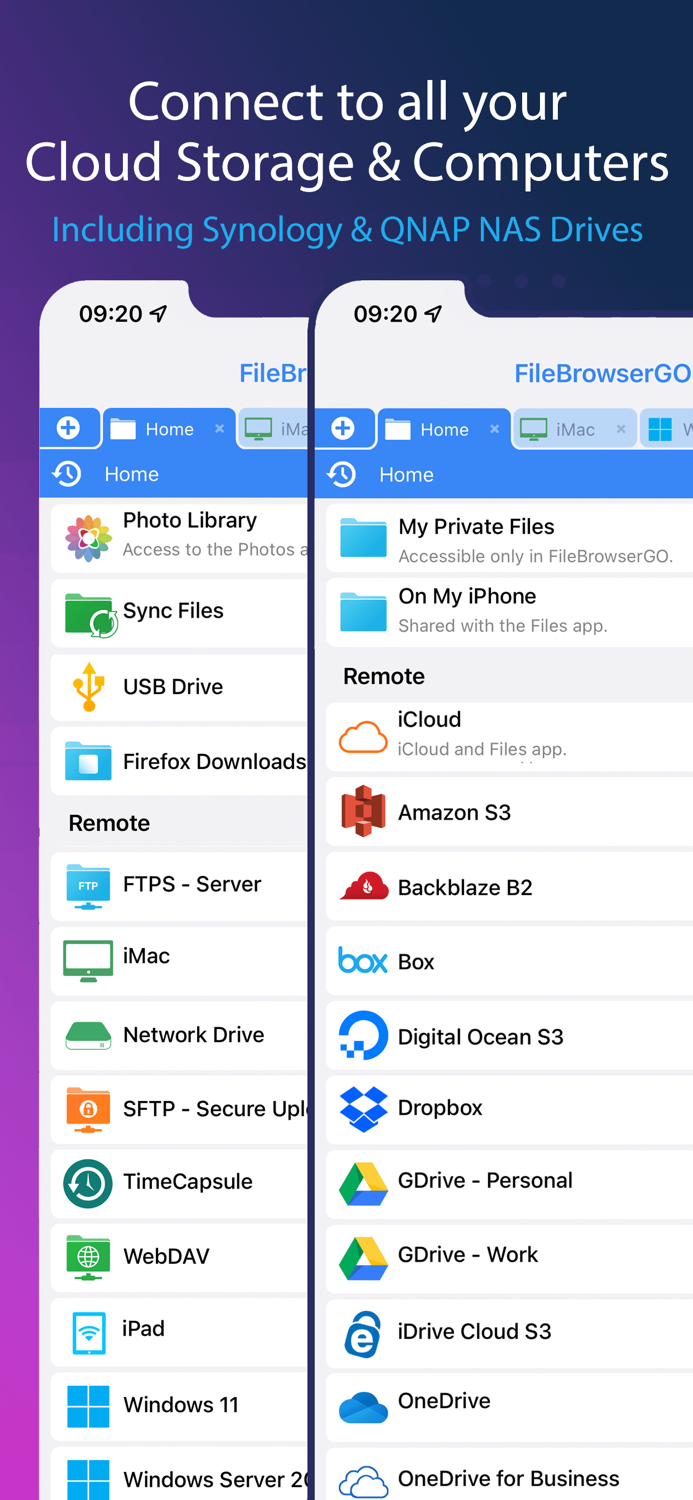Open history clock icon on right phone

341,474
